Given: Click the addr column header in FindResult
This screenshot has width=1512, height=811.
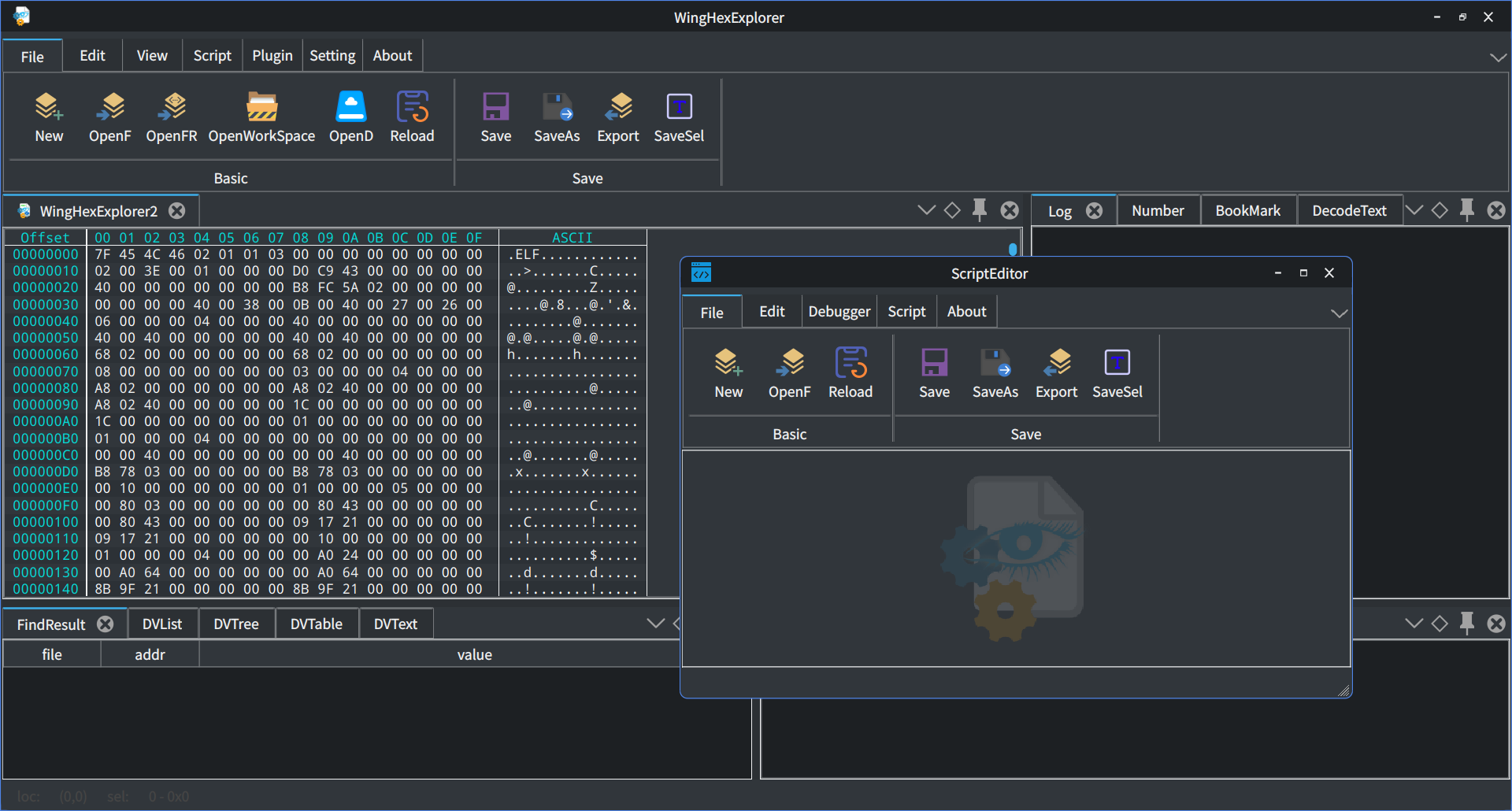Looking at the screenshot, I should coord(150,655).
